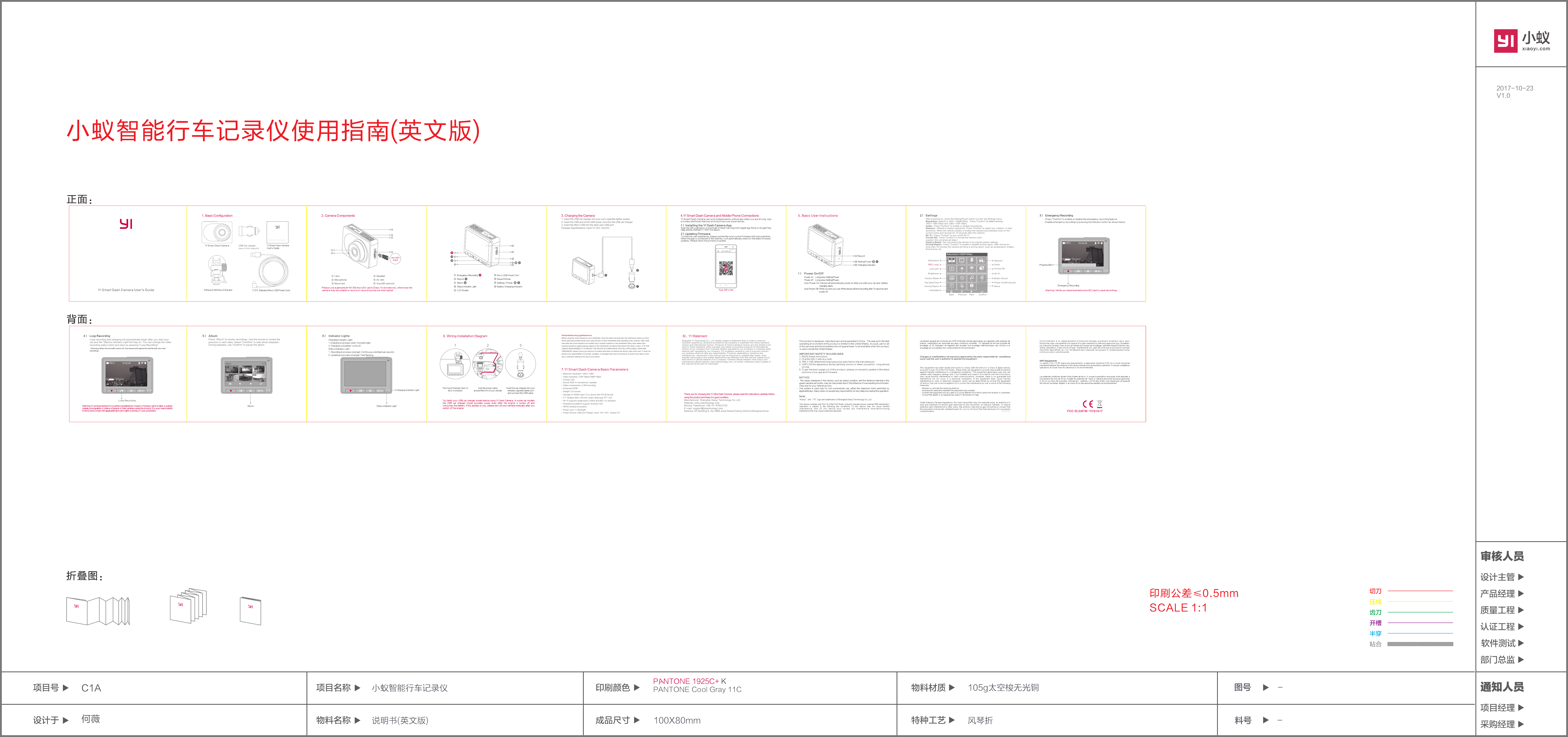Click the 100X80mm finished size value
Image resolution: width=1568 pixels, height=737 pixels.
pyautogui.click(x=677, y=721)
